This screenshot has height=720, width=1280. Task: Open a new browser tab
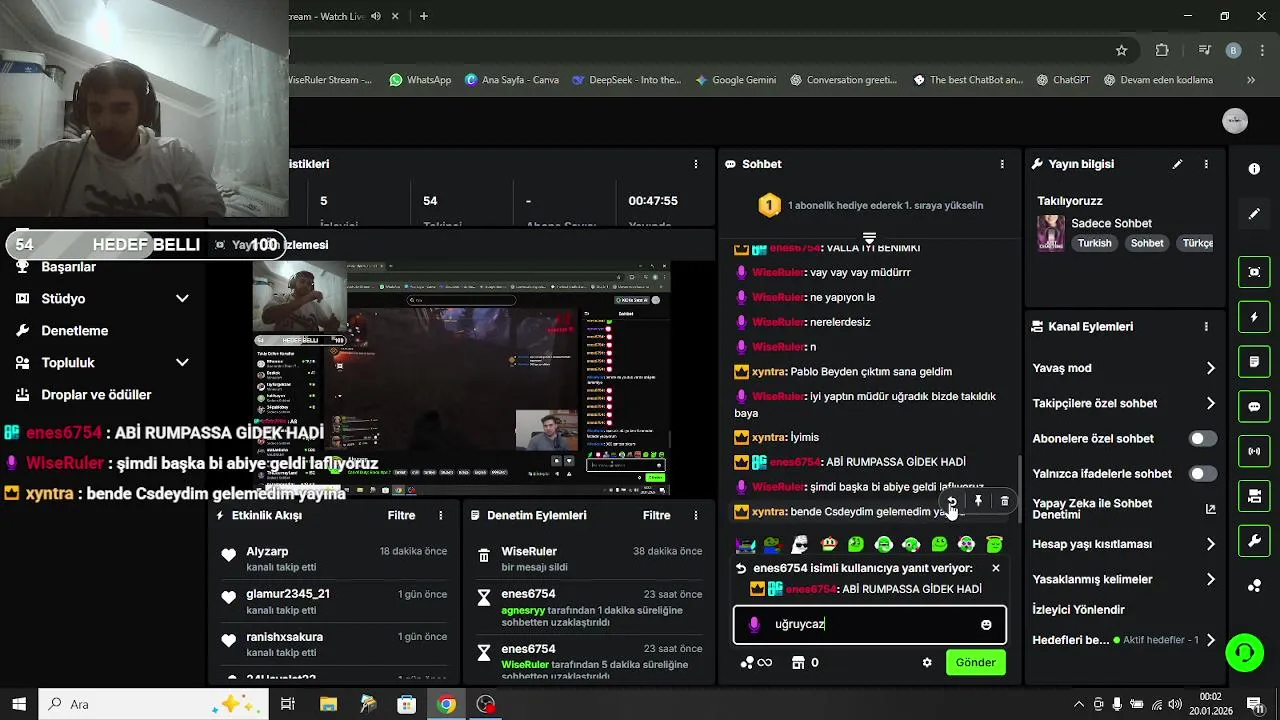424,16
